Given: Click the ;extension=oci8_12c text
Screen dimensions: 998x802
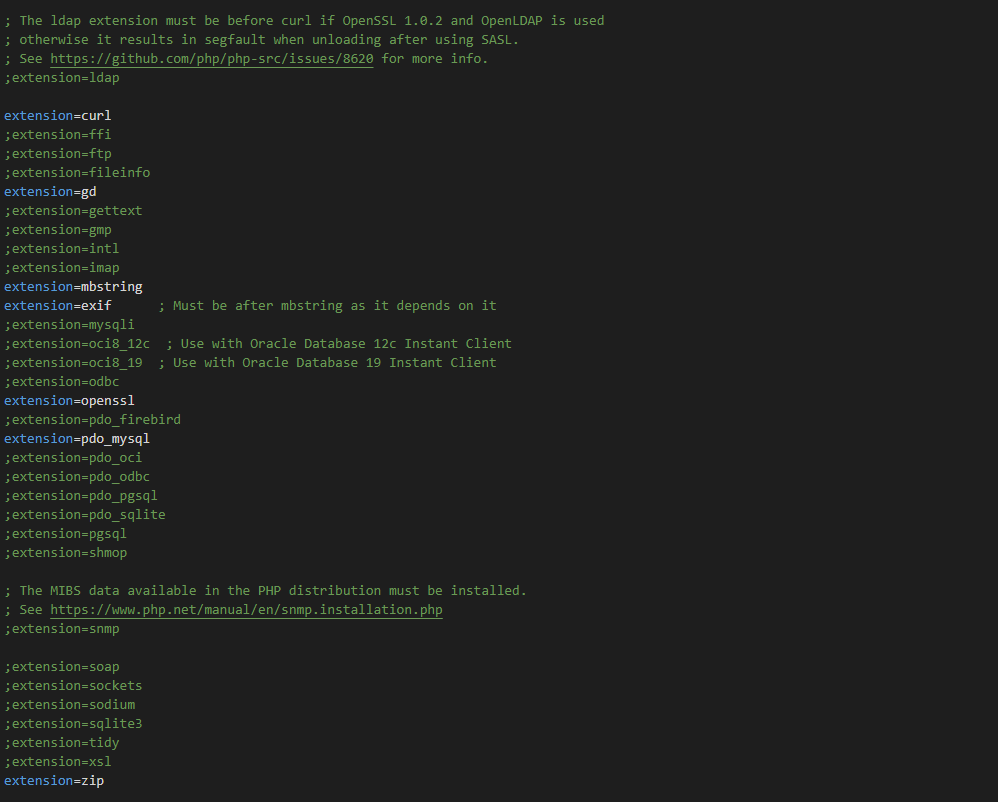Looking at the screenshot, I should [77, 344].
